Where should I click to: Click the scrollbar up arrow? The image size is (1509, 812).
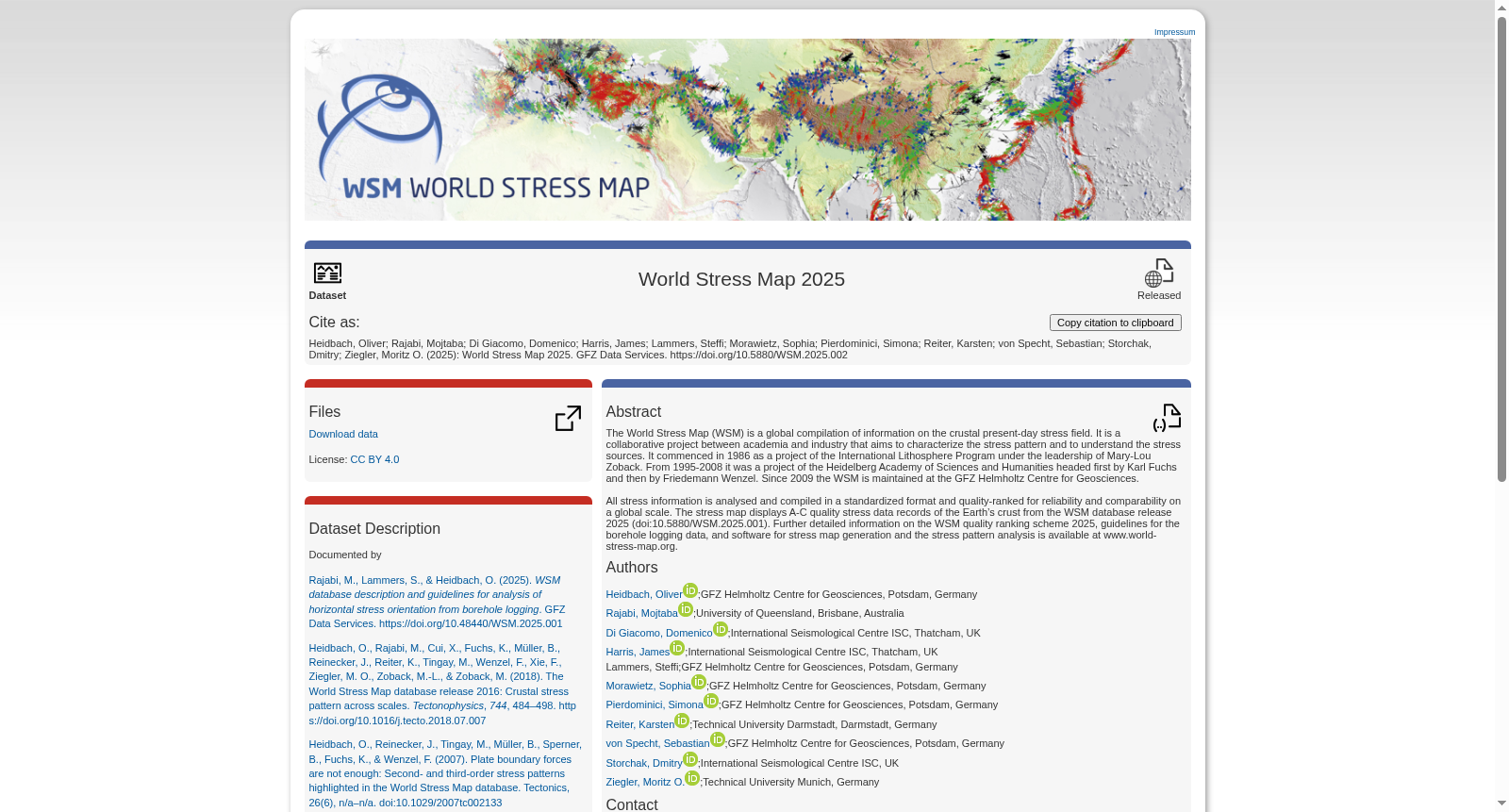[1501, 8]
